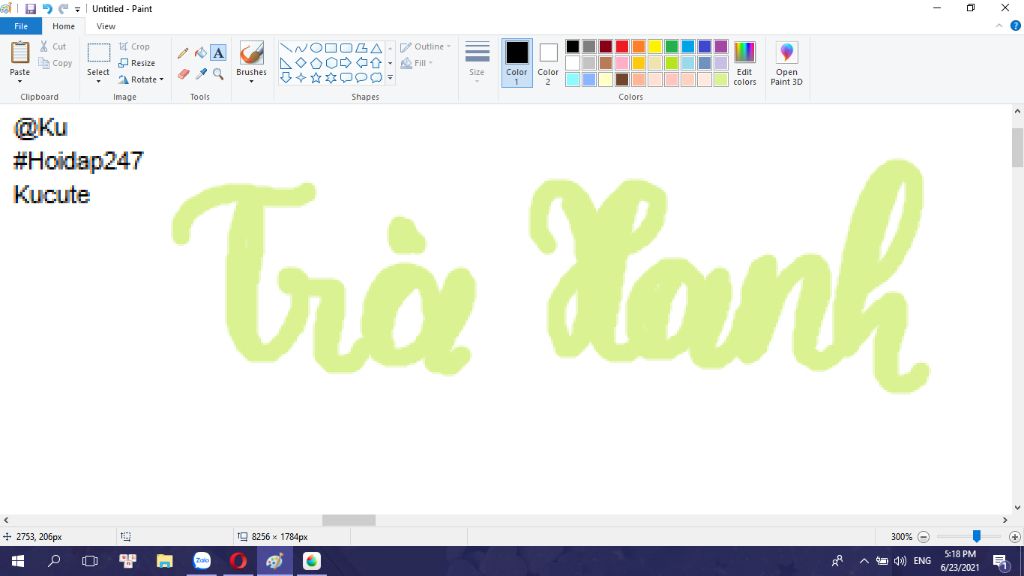Click the Crop button
This screenshot has height=576, width=1024.
[135, 46]
